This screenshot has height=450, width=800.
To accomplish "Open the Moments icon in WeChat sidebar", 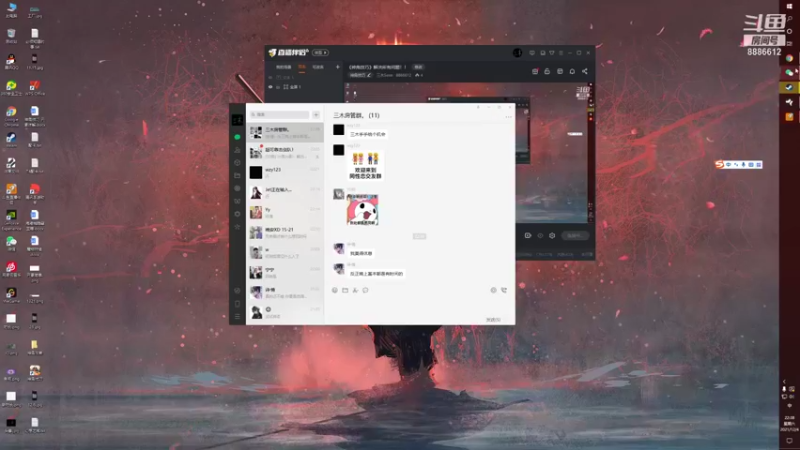I will click(x=237, y=188).
